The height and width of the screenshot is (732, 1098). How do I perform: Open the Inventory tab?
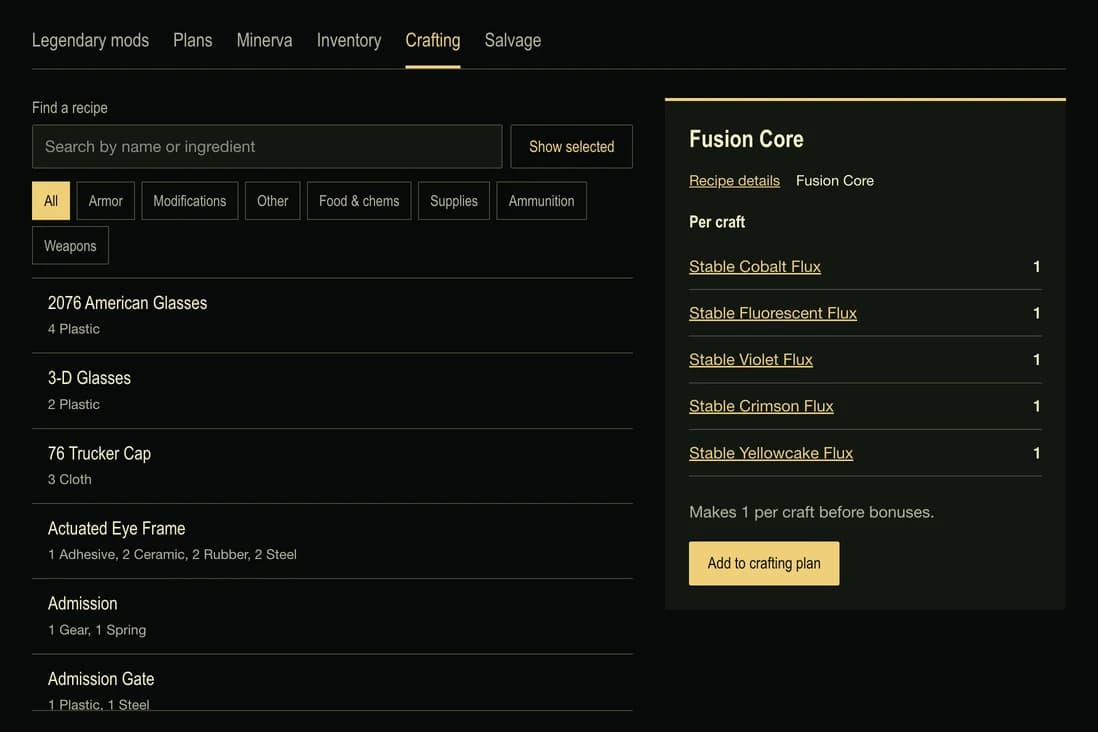tap(349, 41)
